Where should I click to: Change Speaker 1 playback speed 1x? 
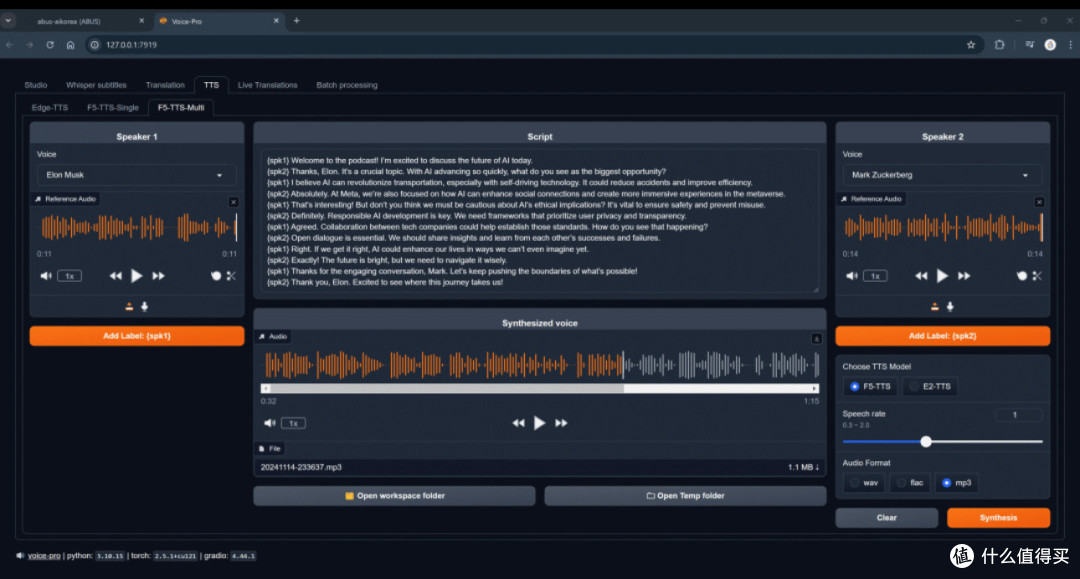pos(70,276)
